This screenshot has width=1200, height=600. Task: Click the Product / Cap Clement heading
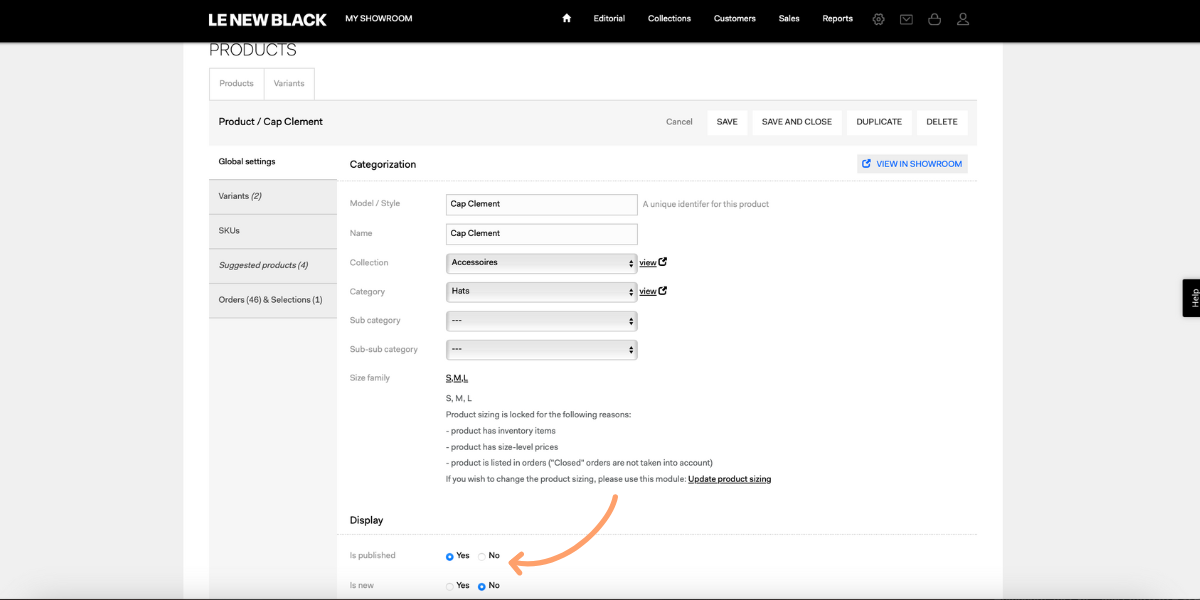(271, 122)
